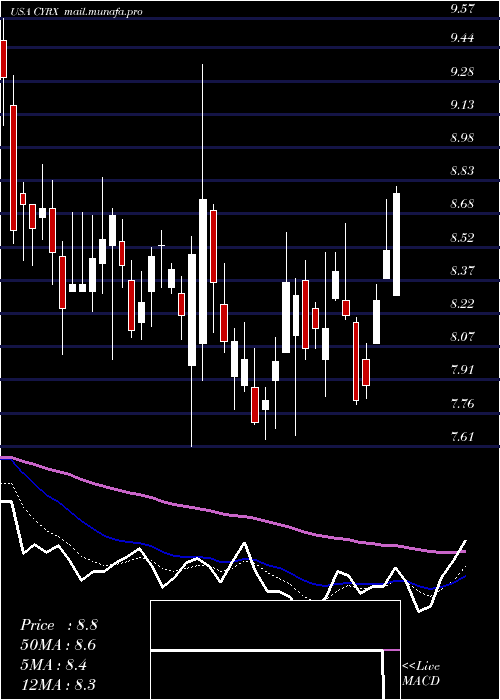500x700 pixels.
Task: Click the '50MA : 8.6' legend entry
Action: pyautogui.click(x=58, y=645)
